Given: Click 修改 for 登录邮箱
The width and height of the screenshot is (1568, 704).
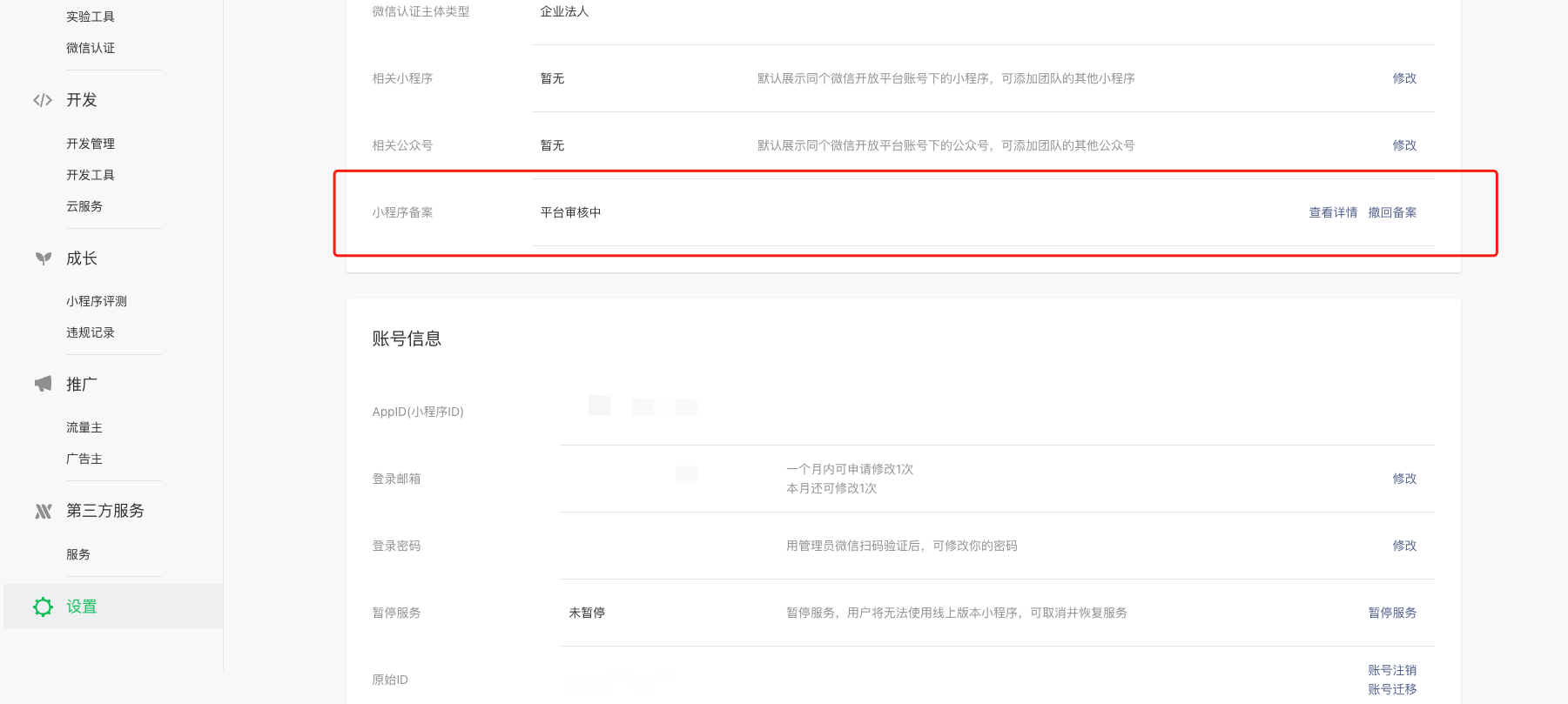Looking at the screenshot, I should click(x=1404, y=479).
